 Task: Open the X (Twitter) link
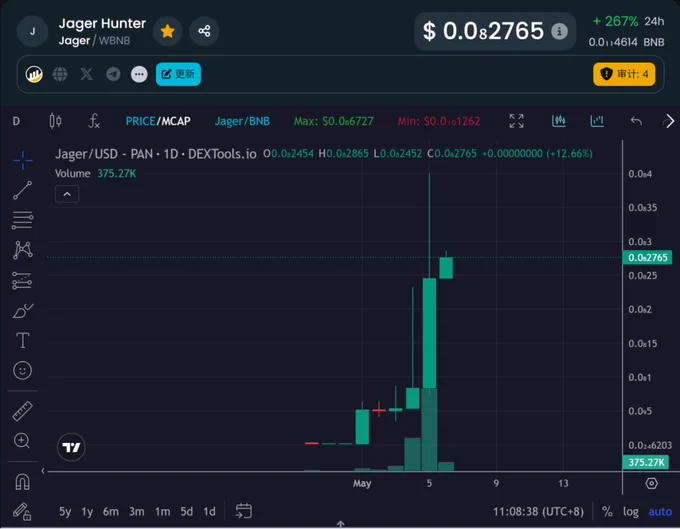tap(87, 74)
